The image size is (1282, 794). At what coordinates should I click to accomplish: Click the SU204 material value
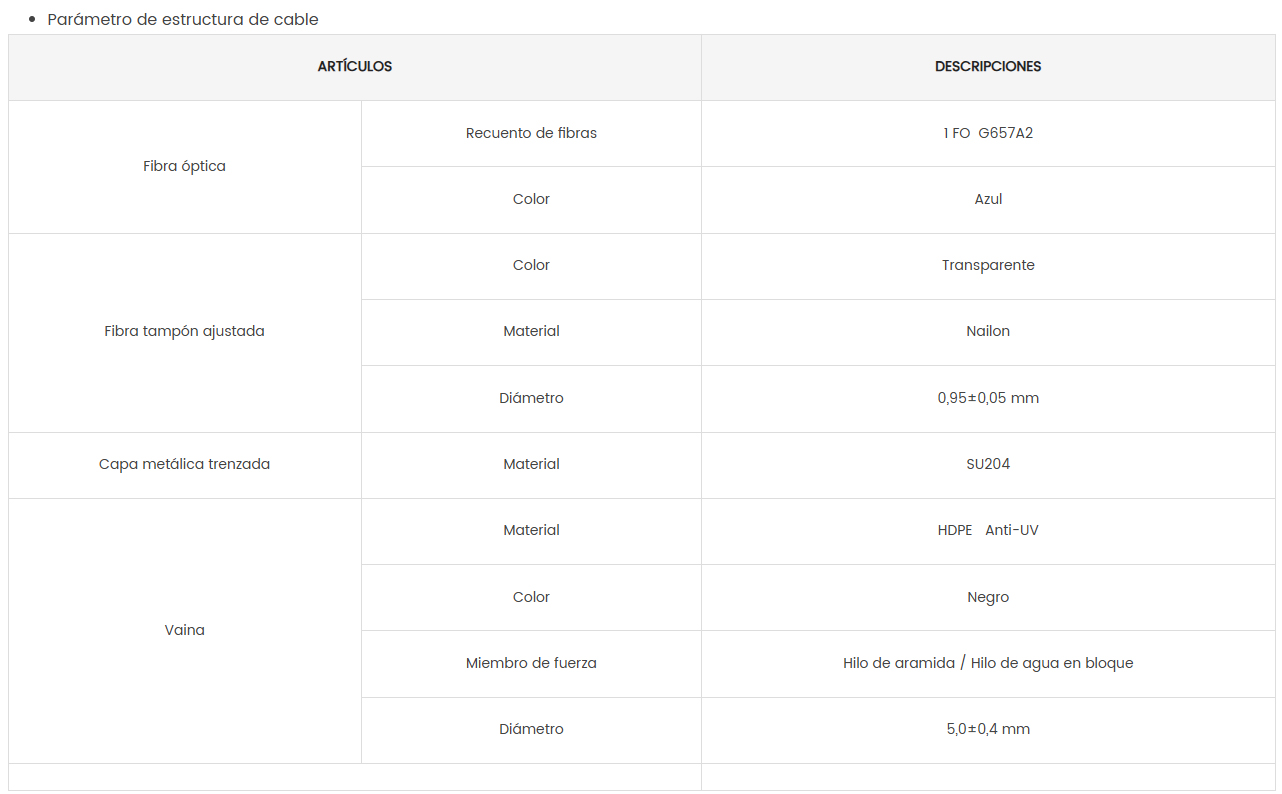tap(988, 465)
